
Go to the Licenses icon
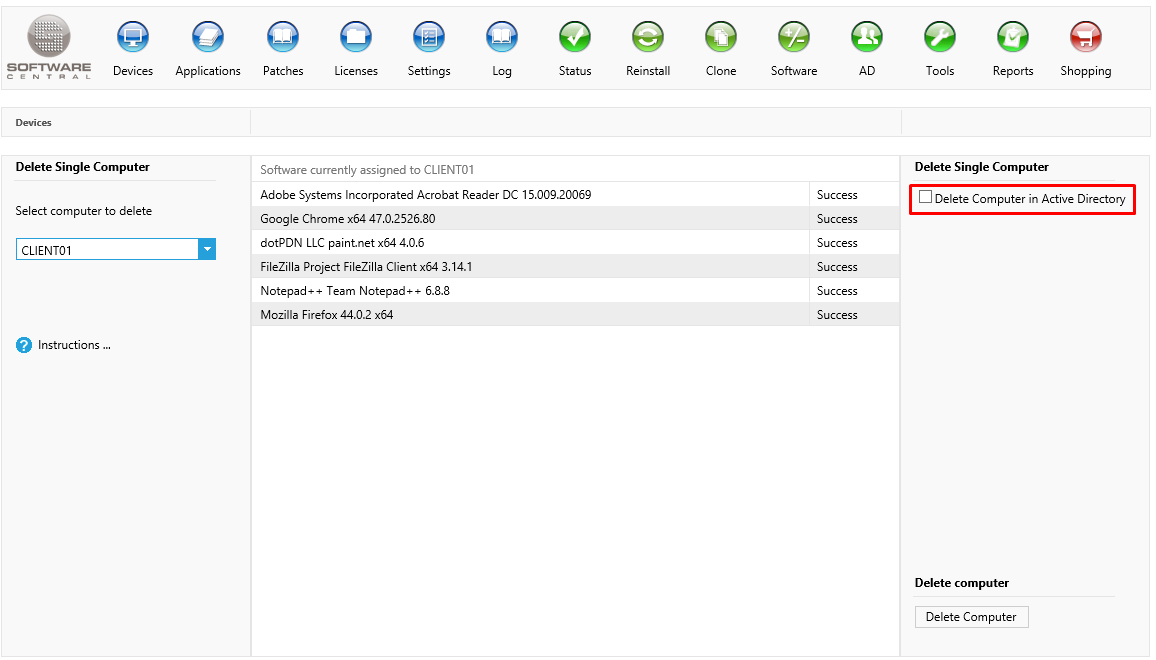click(356, 38)
